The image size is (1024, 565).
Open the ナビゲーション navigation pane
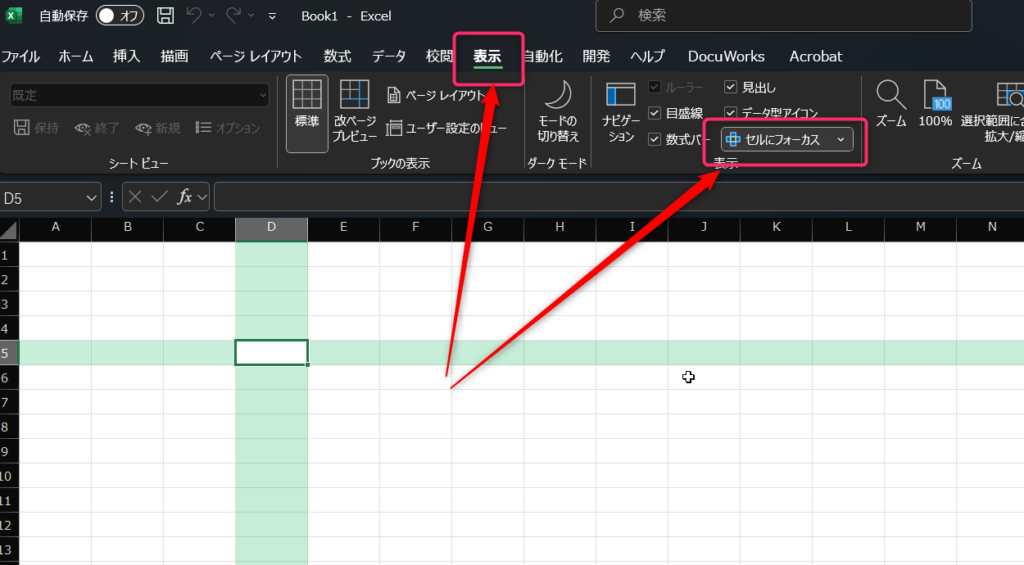click(621, 96)
